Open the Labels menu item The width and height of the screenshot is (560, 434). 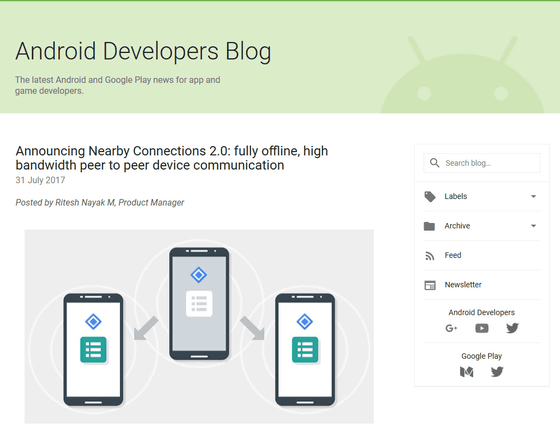click(482, 196)
